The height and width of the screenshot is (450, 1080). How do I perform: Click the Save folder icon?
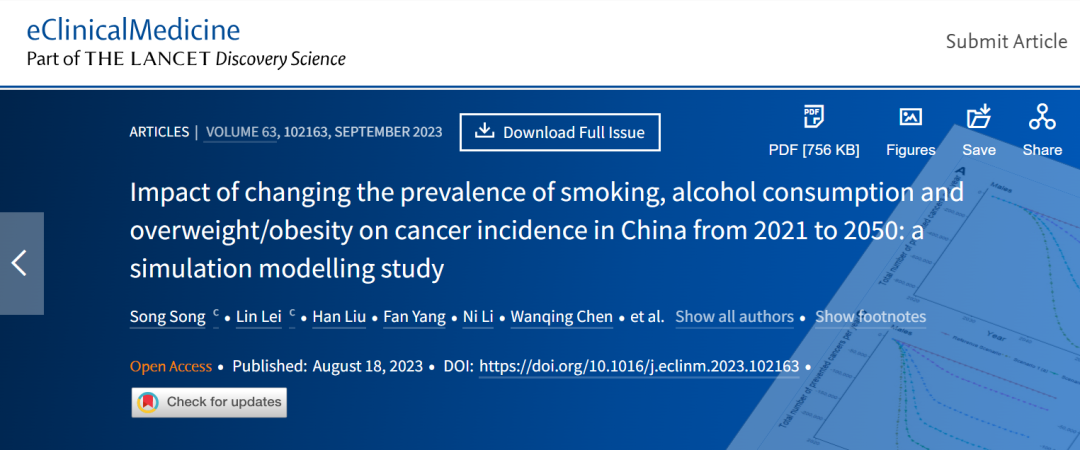click(x=978, y=117)
